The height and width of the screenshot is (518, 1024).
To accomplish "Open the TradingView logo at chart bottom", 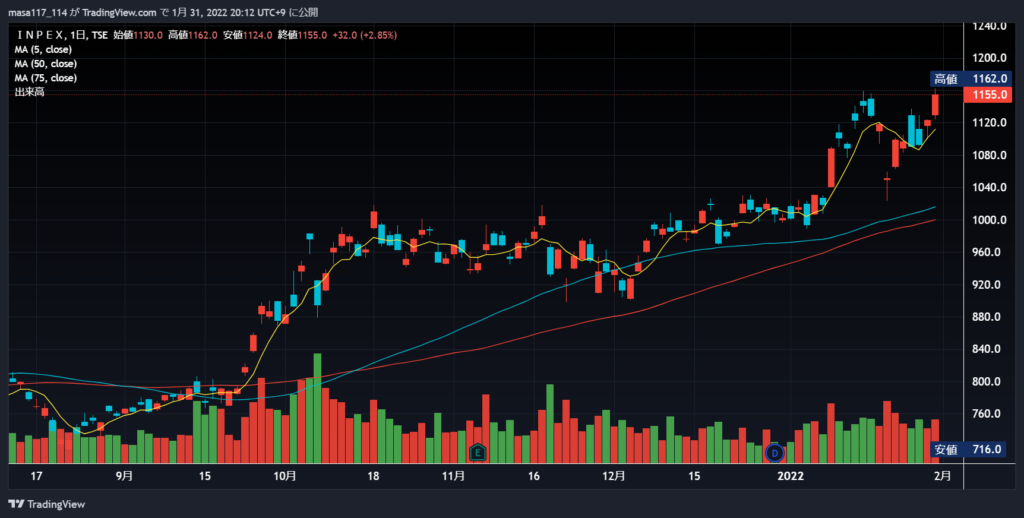I will 46,504.
